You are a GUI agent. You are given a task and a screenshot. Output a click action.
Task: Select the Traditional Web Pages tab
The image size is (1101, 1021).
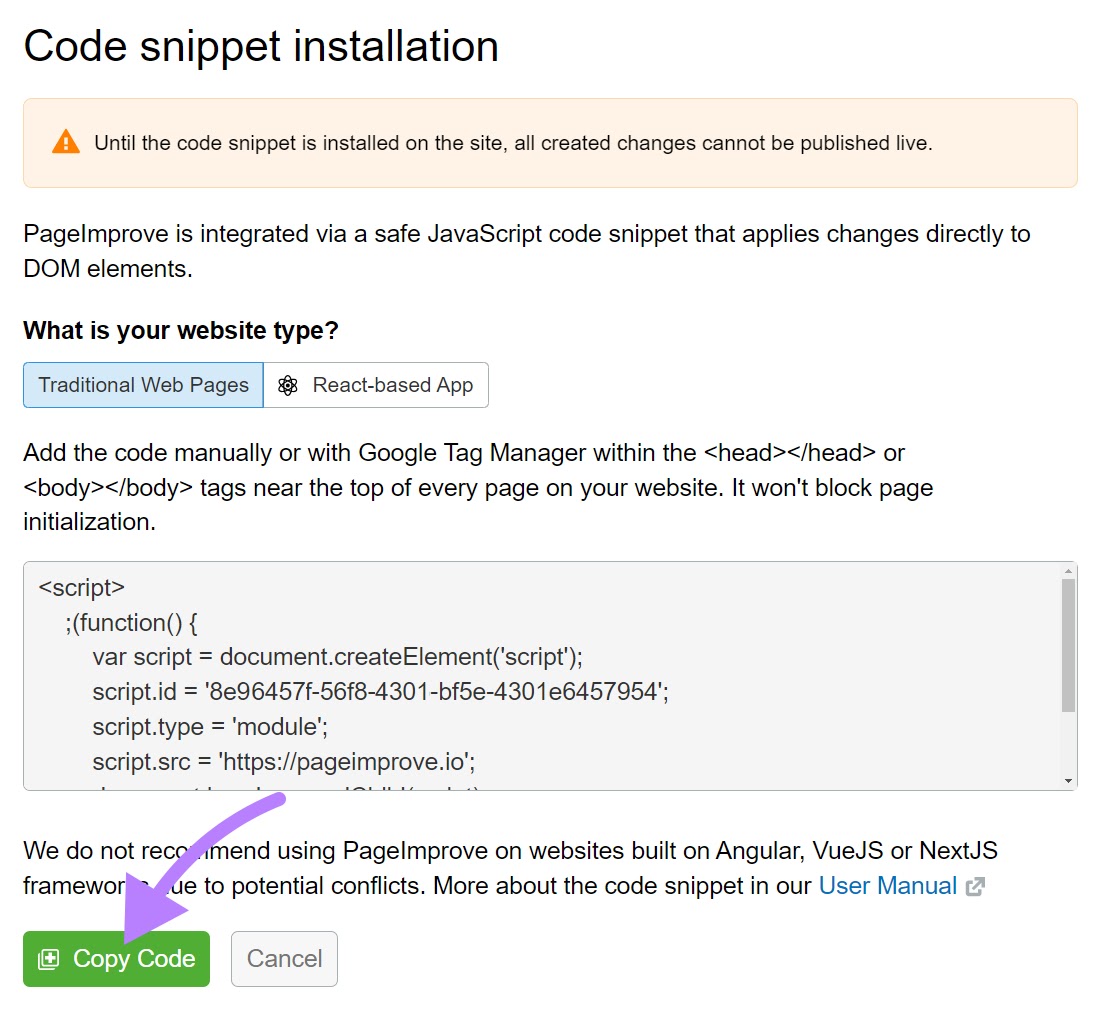(x=142, y=385)
